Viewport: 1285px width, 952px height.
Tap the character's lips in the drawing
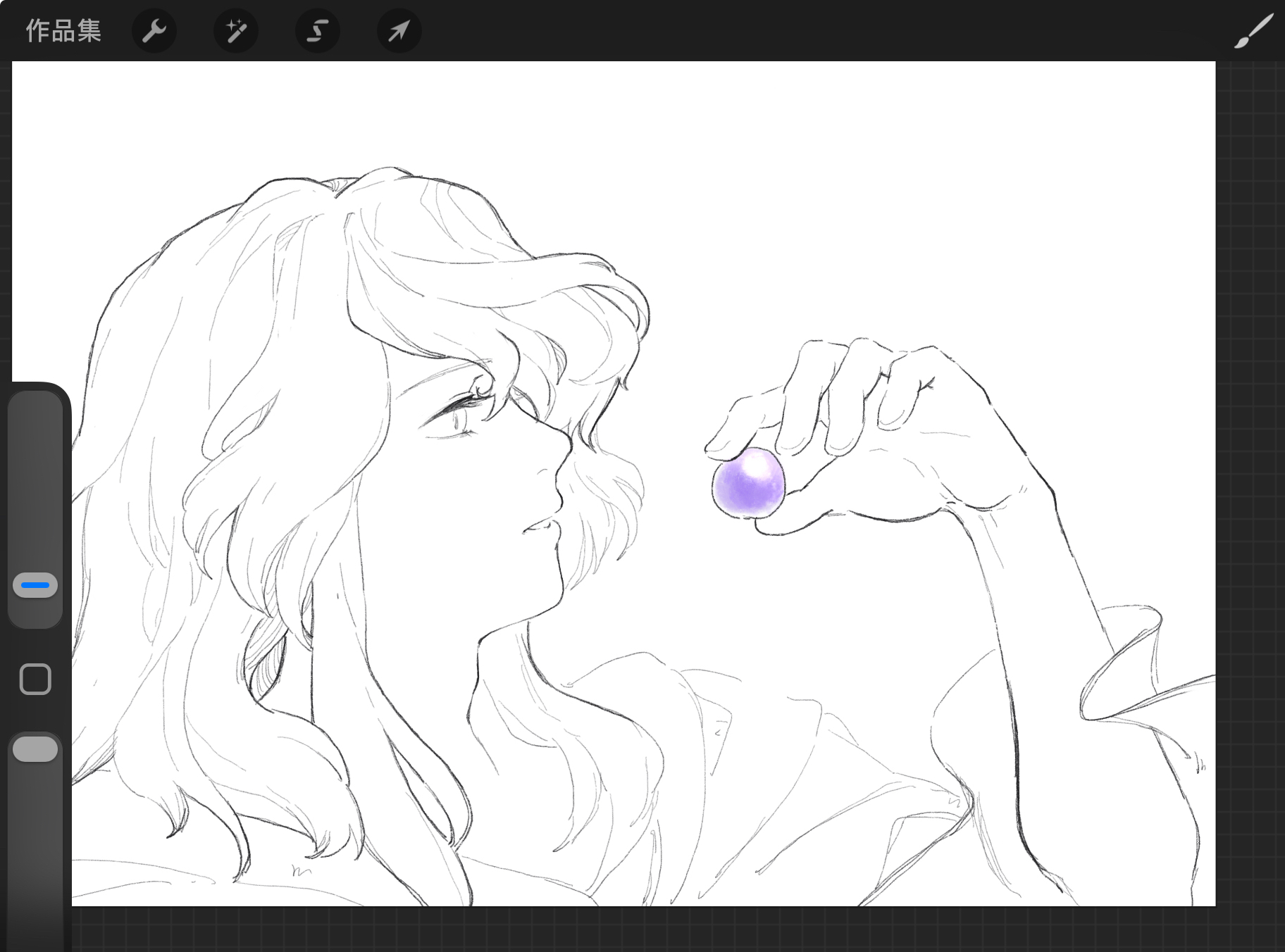[541, 526]
